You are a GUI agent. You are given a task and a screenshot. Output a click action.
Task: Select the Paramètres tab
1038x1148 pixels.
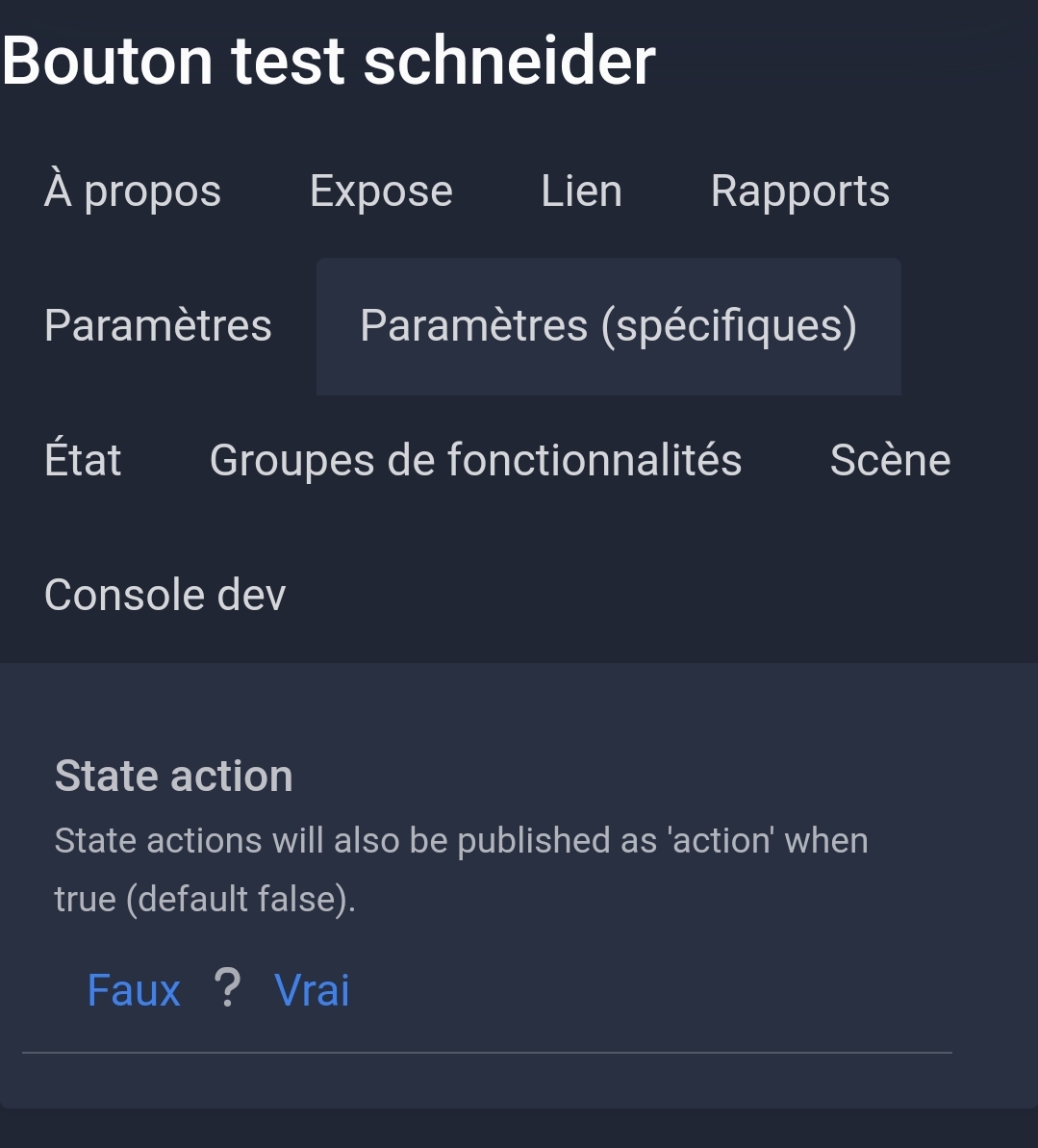tap(158, 325)
